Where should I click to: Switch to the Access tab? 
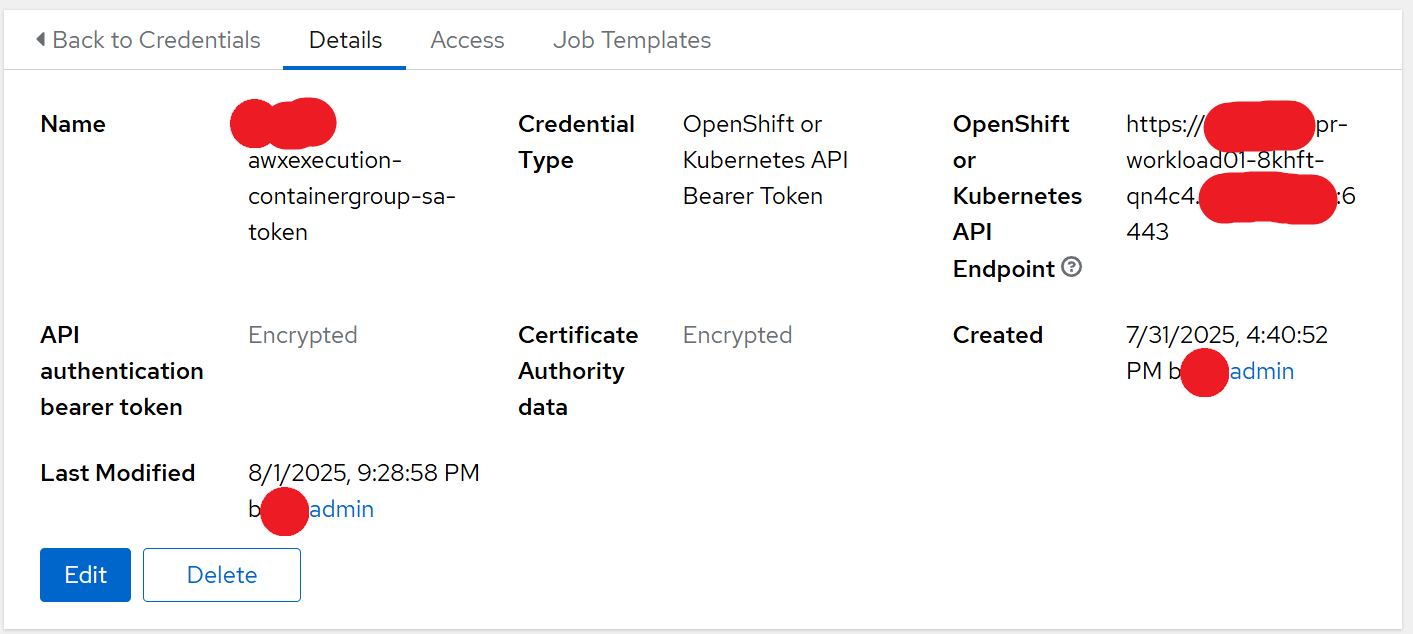467,40
